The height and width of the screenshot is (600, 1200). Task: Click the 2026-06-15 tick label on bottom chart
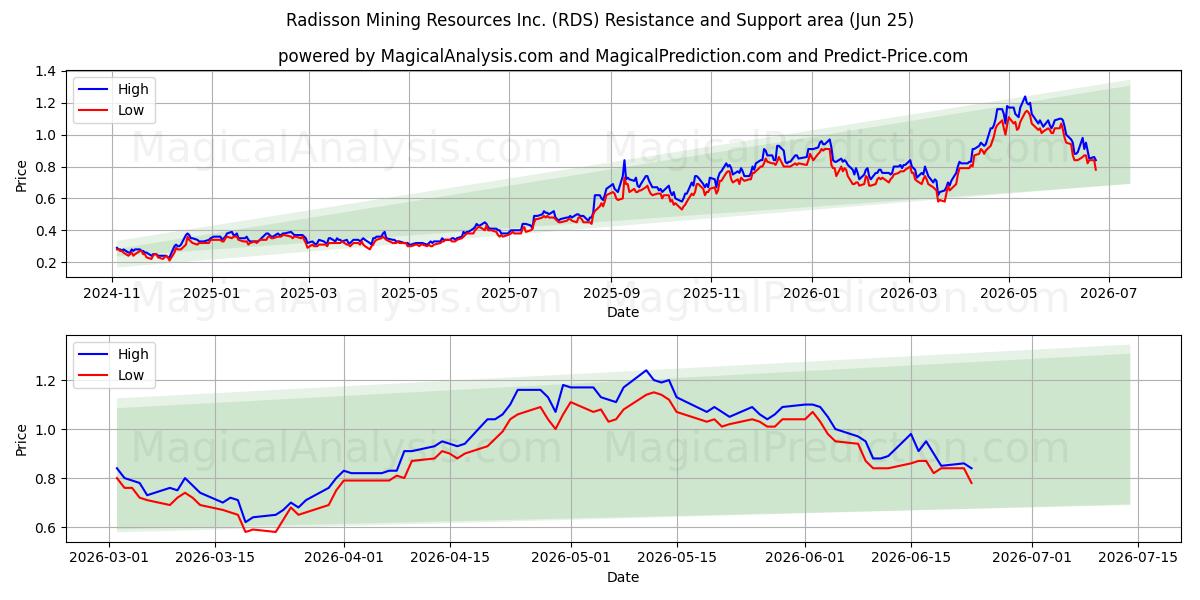911,559
